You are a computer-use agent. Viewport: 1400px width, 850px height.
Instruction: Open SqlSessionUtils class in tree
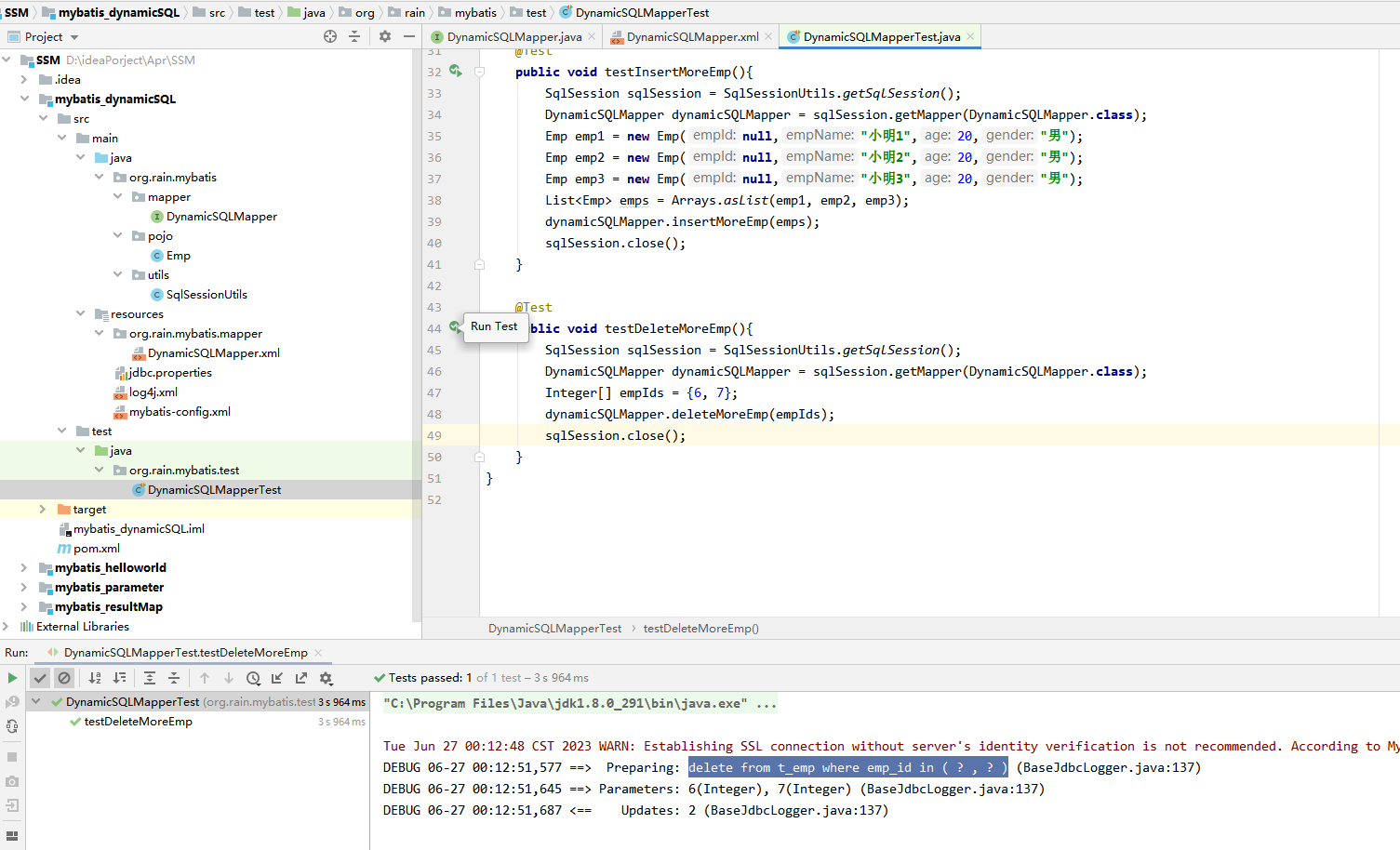click(x=207, y=295)
